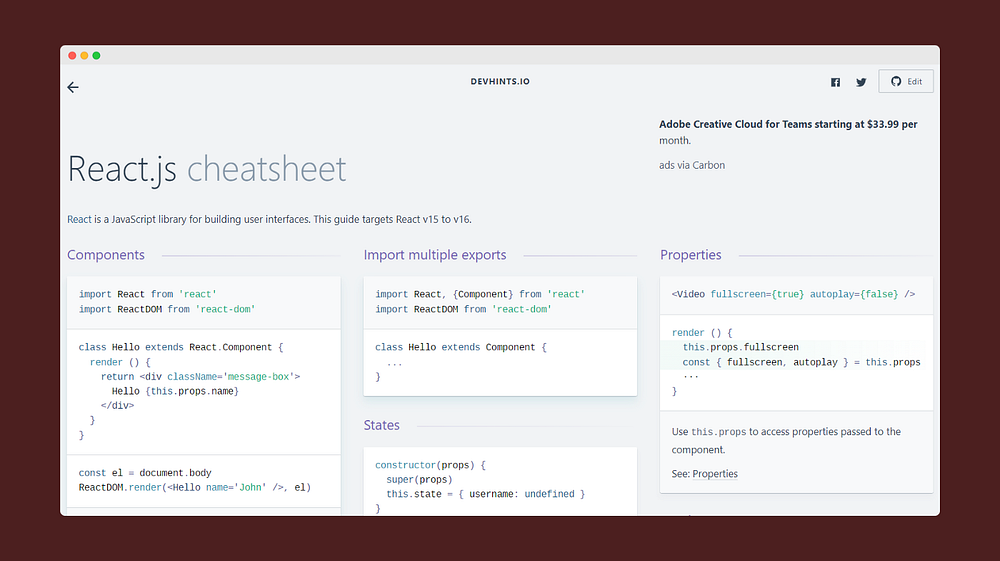Maximize the window with the green button

96,55
